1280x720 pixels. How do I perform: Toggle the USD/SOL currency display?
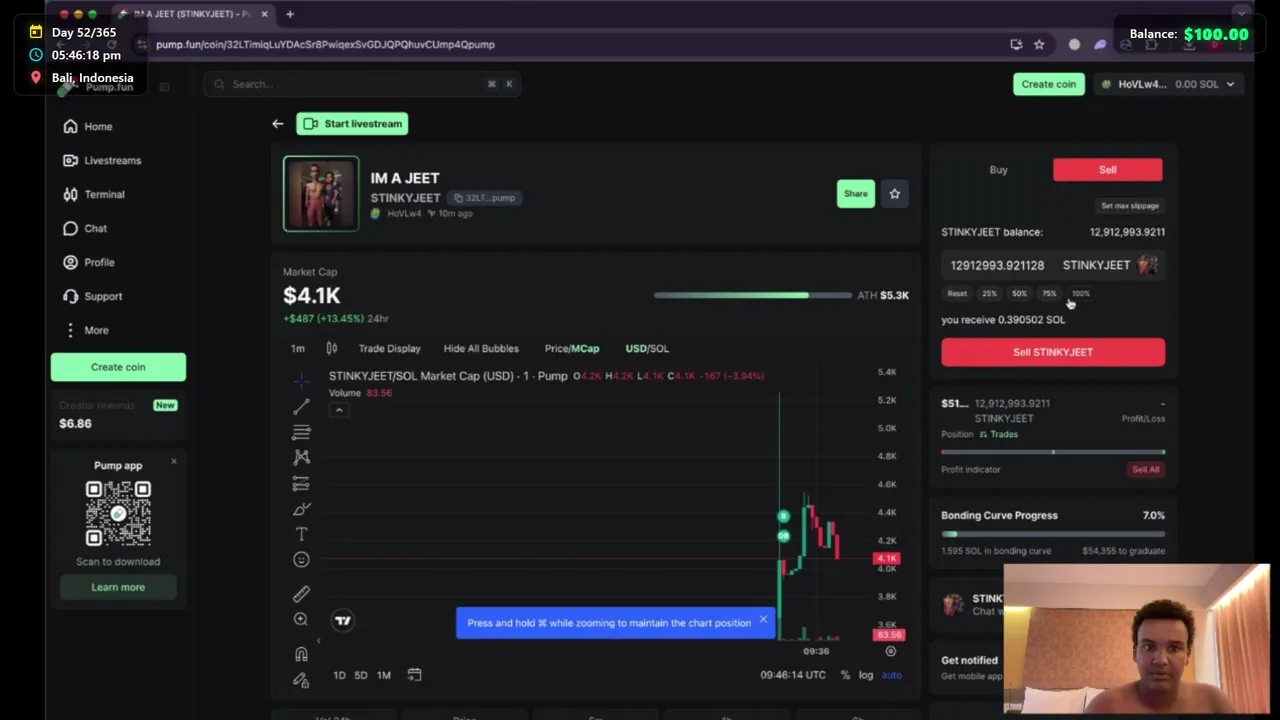pos(647,348)
